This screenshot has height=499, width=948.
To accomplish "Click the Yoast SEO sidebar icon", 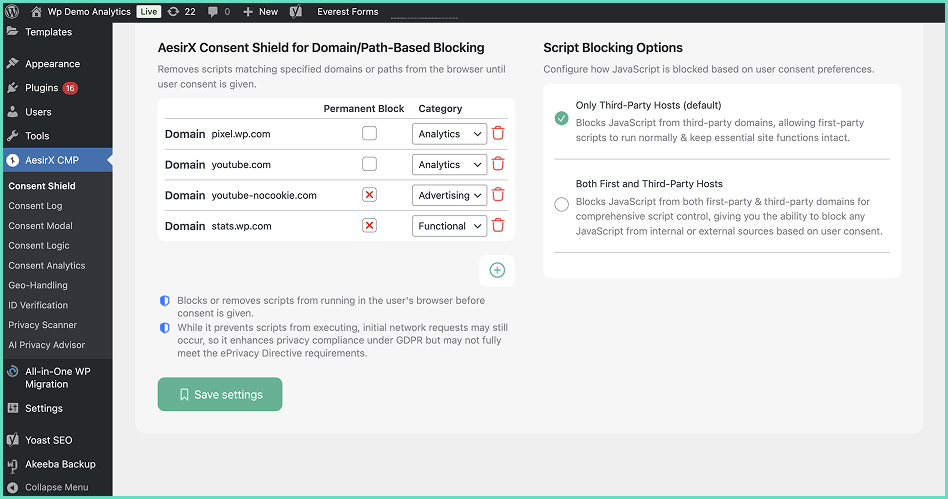I will [x=12, y=440].
